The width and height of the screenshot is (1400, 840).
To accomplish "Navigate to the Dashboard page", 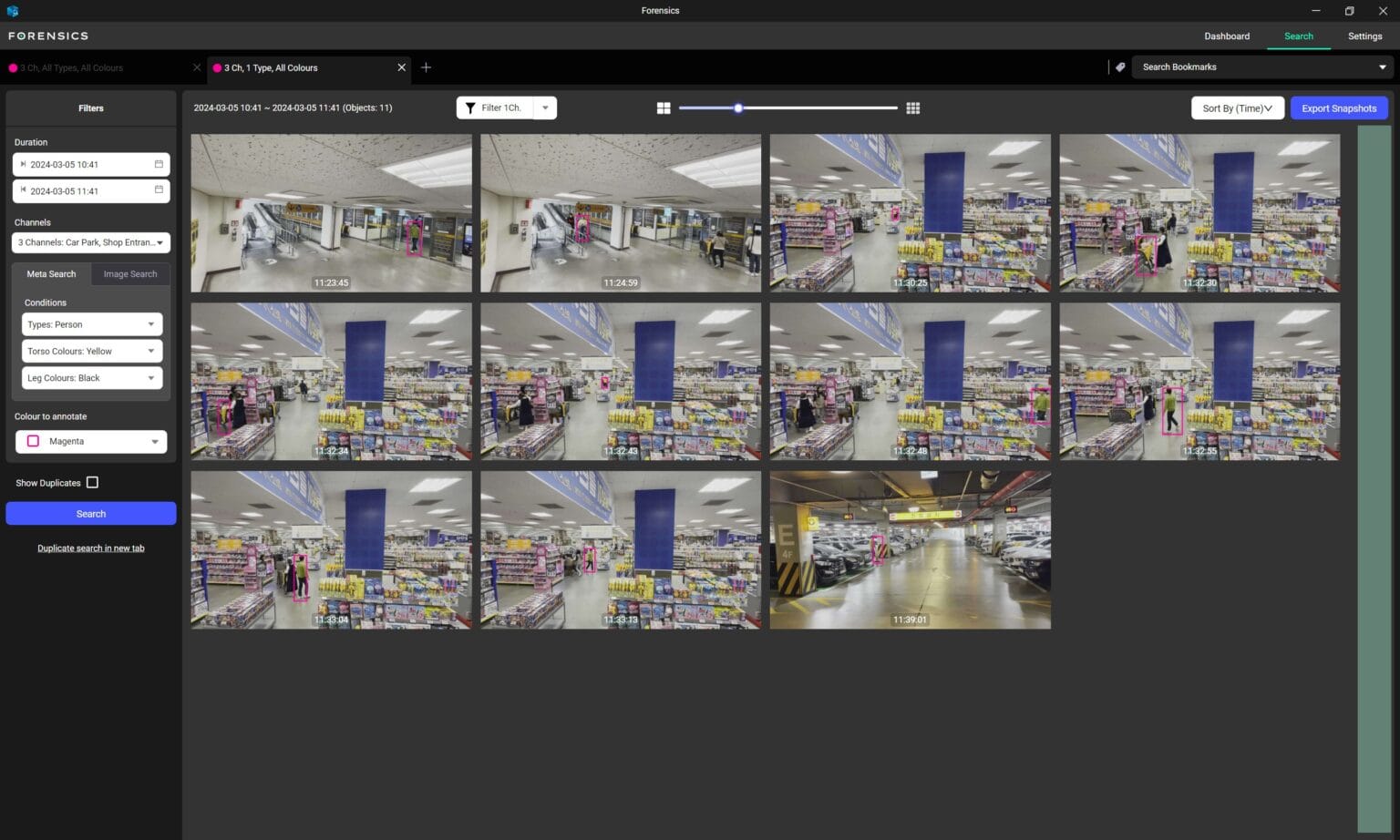I will (1227, 36).
